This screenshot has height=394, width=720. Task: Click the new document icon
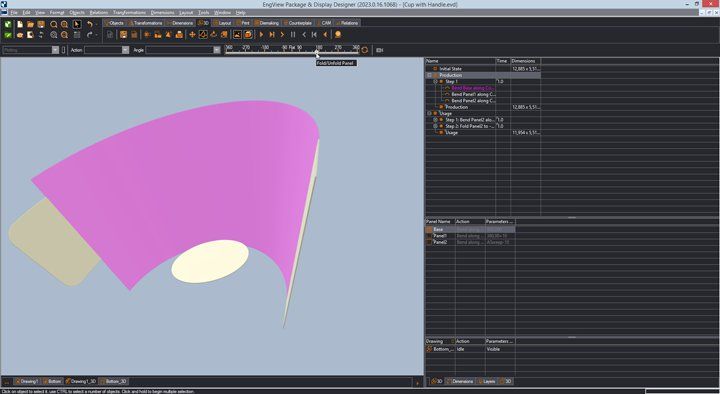(20, 24)
